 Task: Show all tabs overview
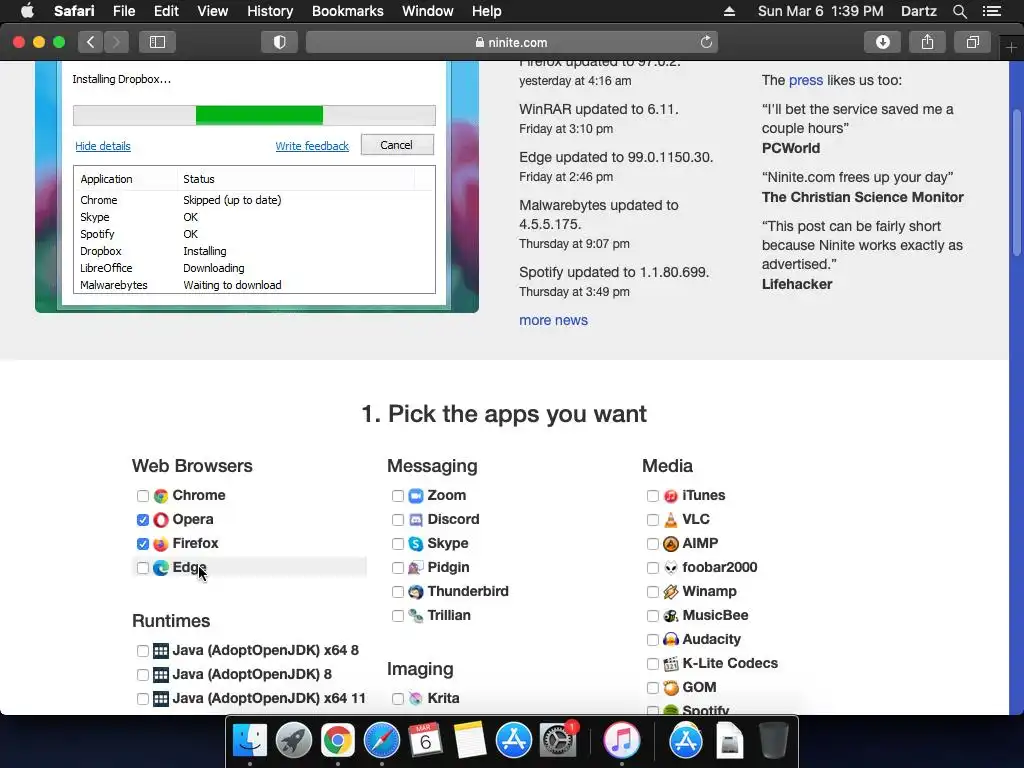(972, 42)
